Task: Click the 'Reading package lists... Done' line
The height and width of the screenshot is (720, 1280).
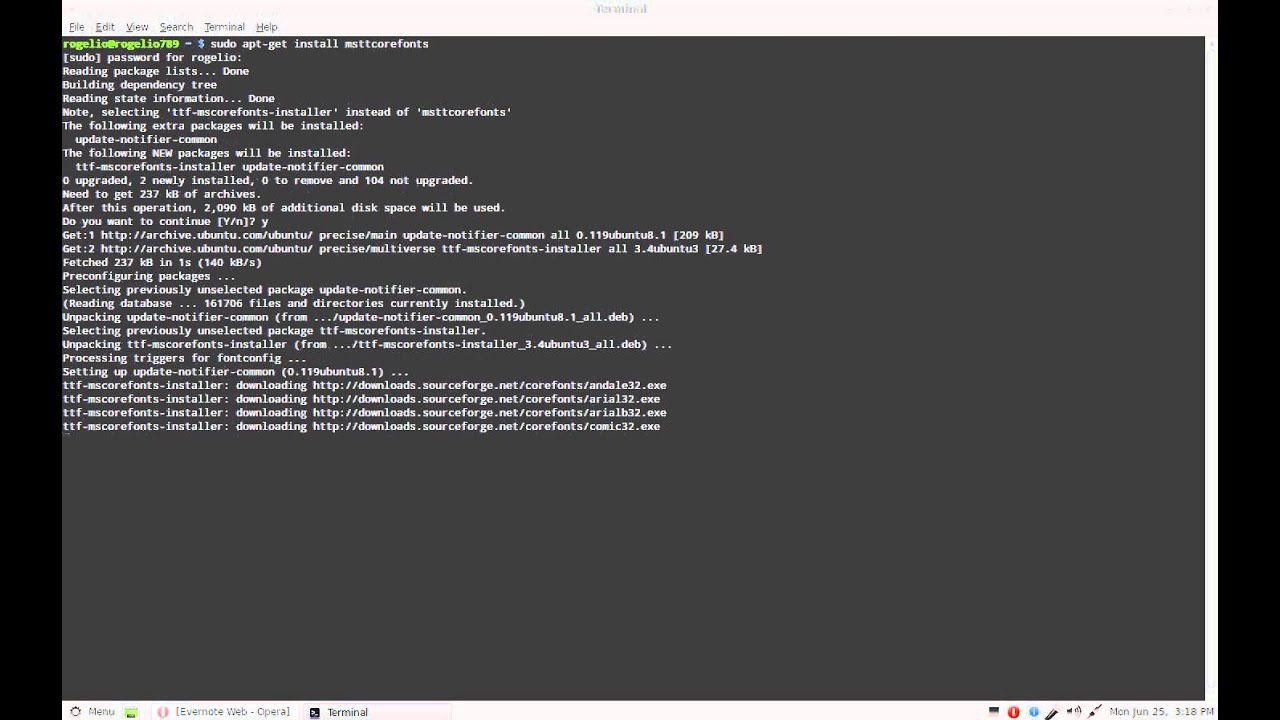Action: (156, 72)
